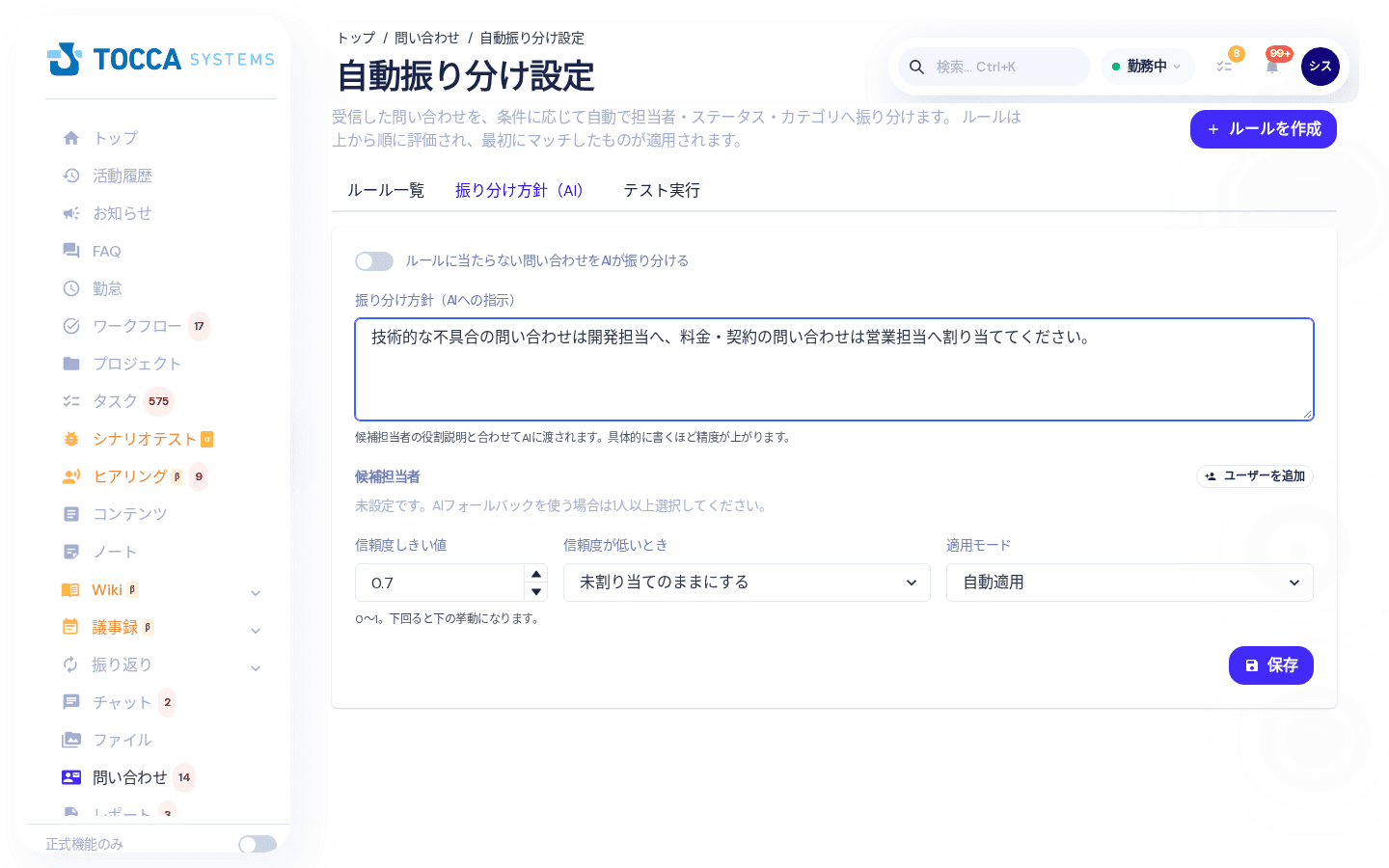This screenshot has width=1389, height=868.
Task: Expand 振り返り sidebar section chevron
Action: click(256, 668)
